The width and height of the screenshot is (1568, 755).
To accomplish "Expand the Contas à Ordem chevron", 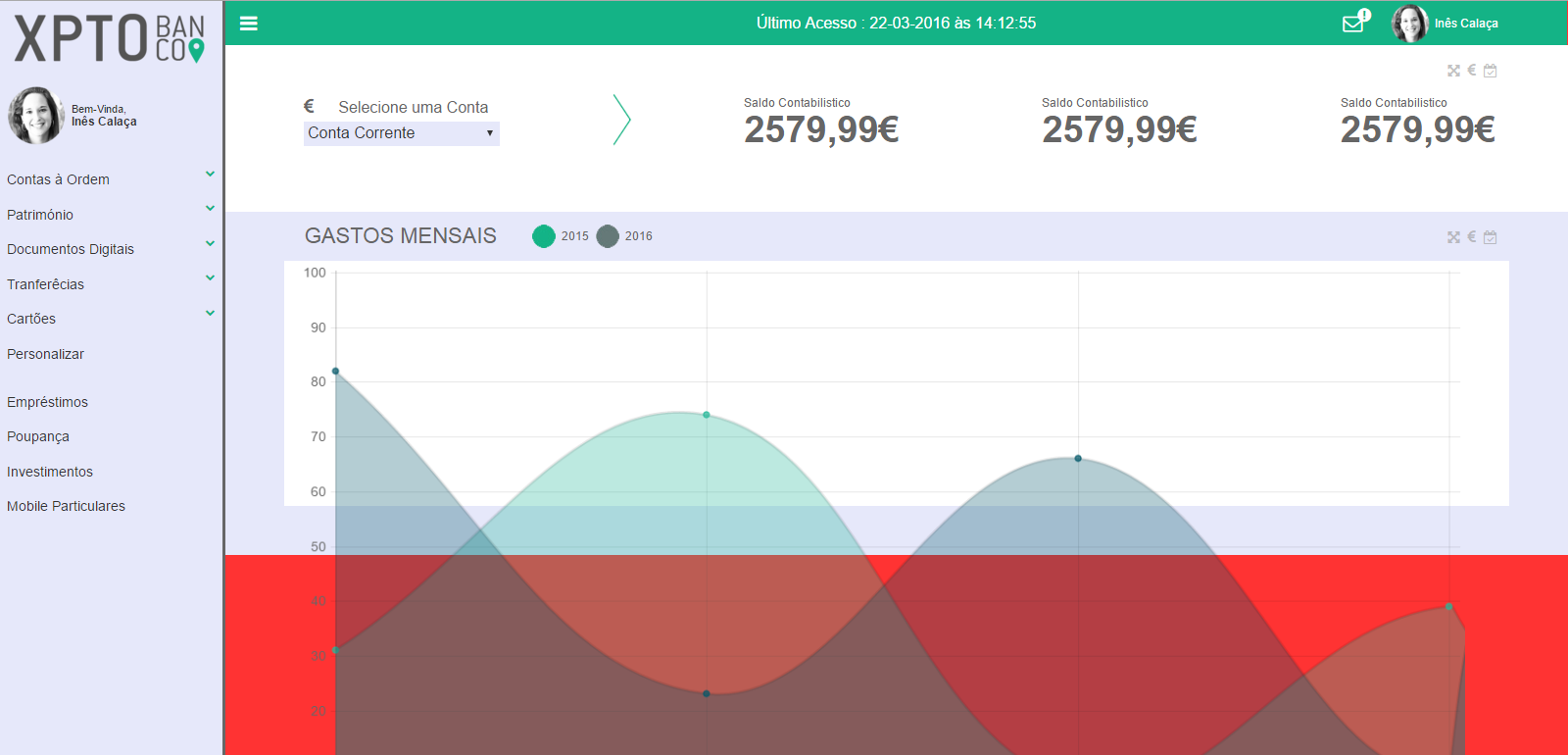I will click(210, 174).
